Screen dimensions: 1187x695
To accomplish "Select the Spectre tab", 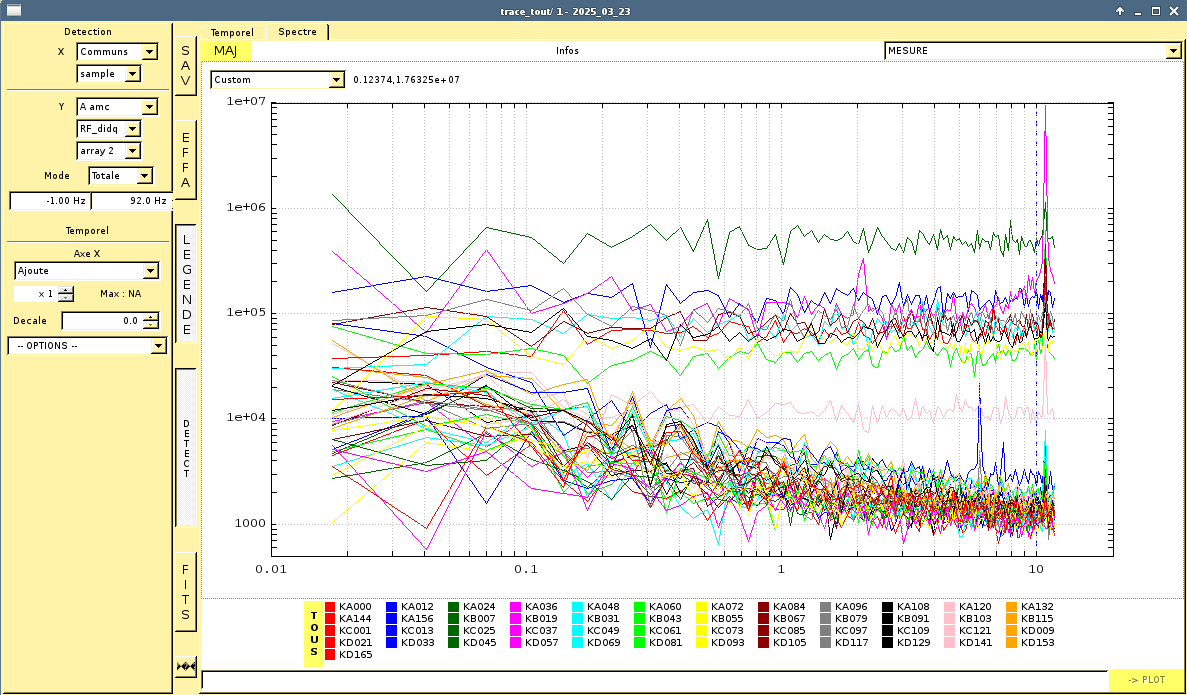I will tap(297, 32).
